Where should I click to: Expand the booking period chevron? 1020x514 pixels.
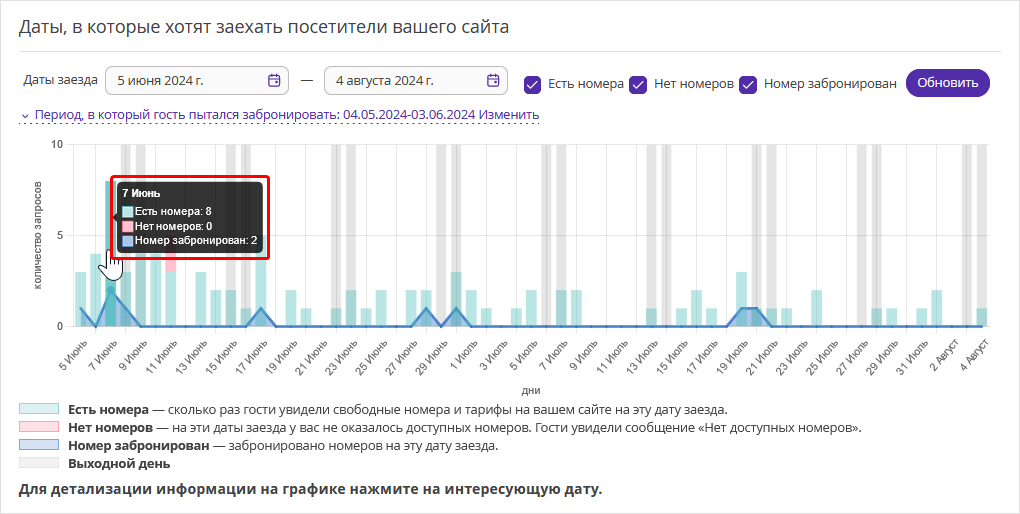click(25, 116)
